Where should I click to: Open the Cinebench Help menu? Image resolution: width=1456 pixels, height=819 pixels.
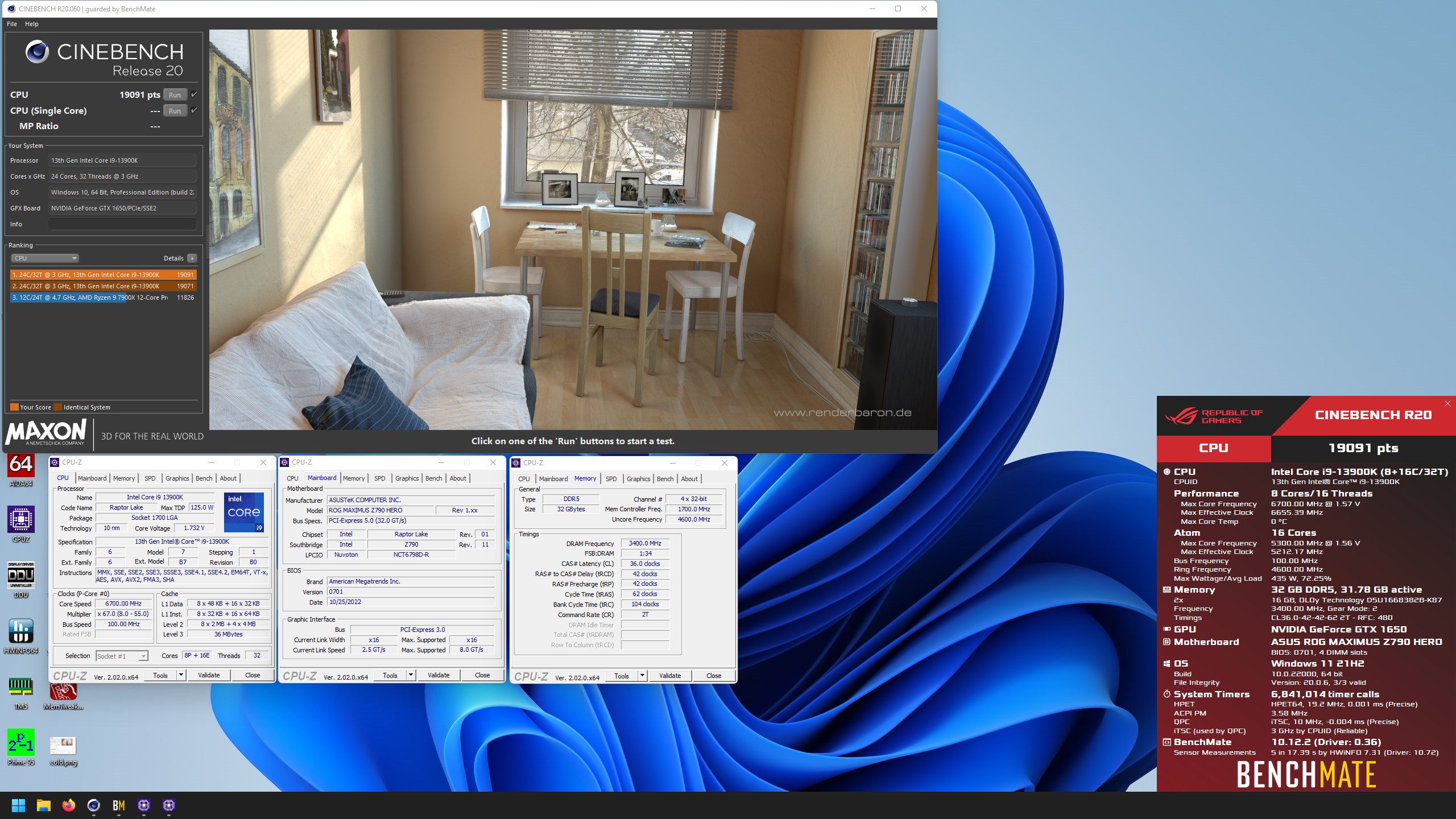point(32,24)
